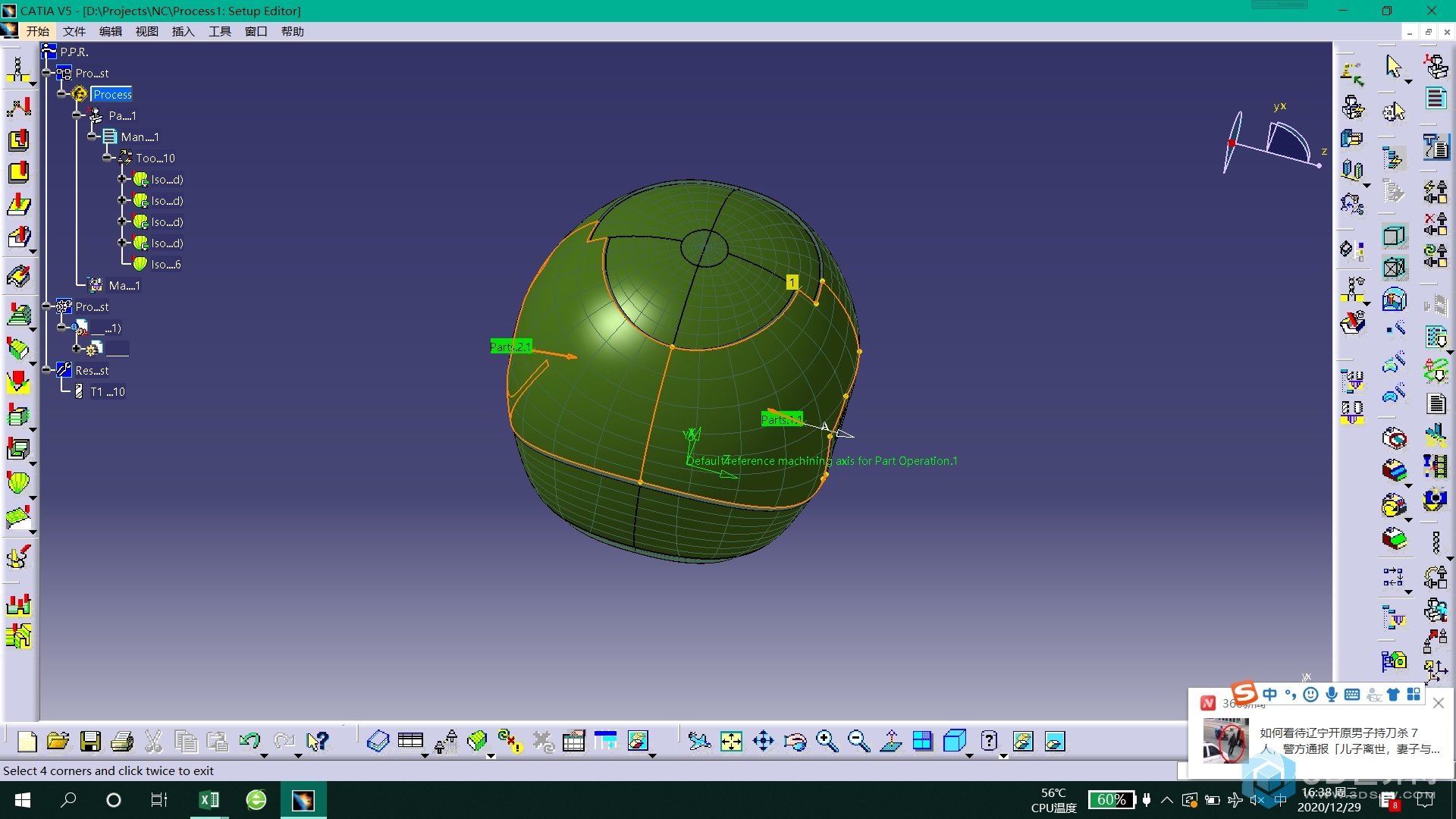
Task: Select the T1 ...10 tool in tree
Action: pyautogui.click(x=108, y=392)
